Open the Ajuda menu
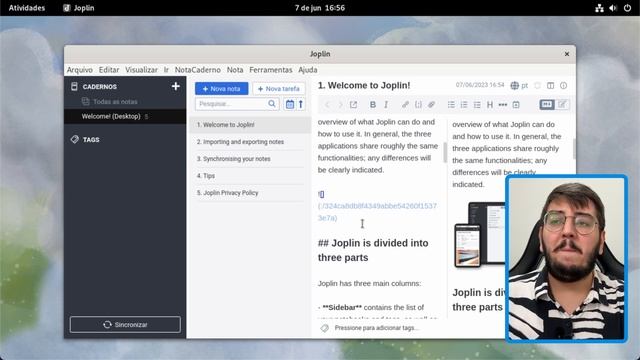The height and width of the screenshot is (360, 640). [307, 70]
